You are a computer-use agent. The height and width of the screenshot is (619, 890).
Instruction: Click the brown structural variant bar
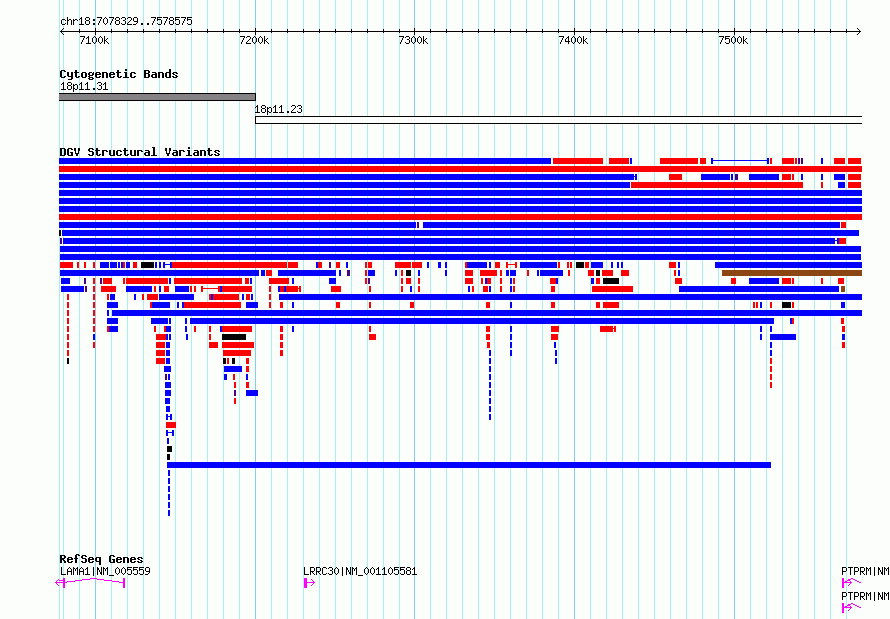[x=792, y=273]
